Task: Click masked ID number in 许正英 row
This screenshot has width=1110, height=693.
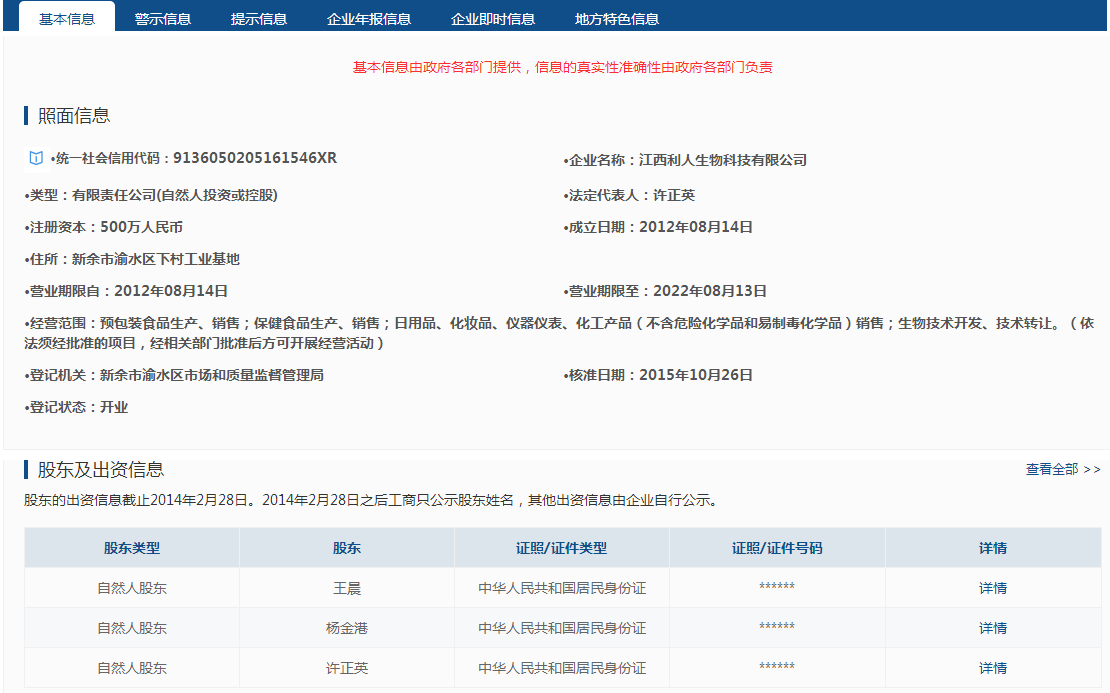Action: (777, 665)
